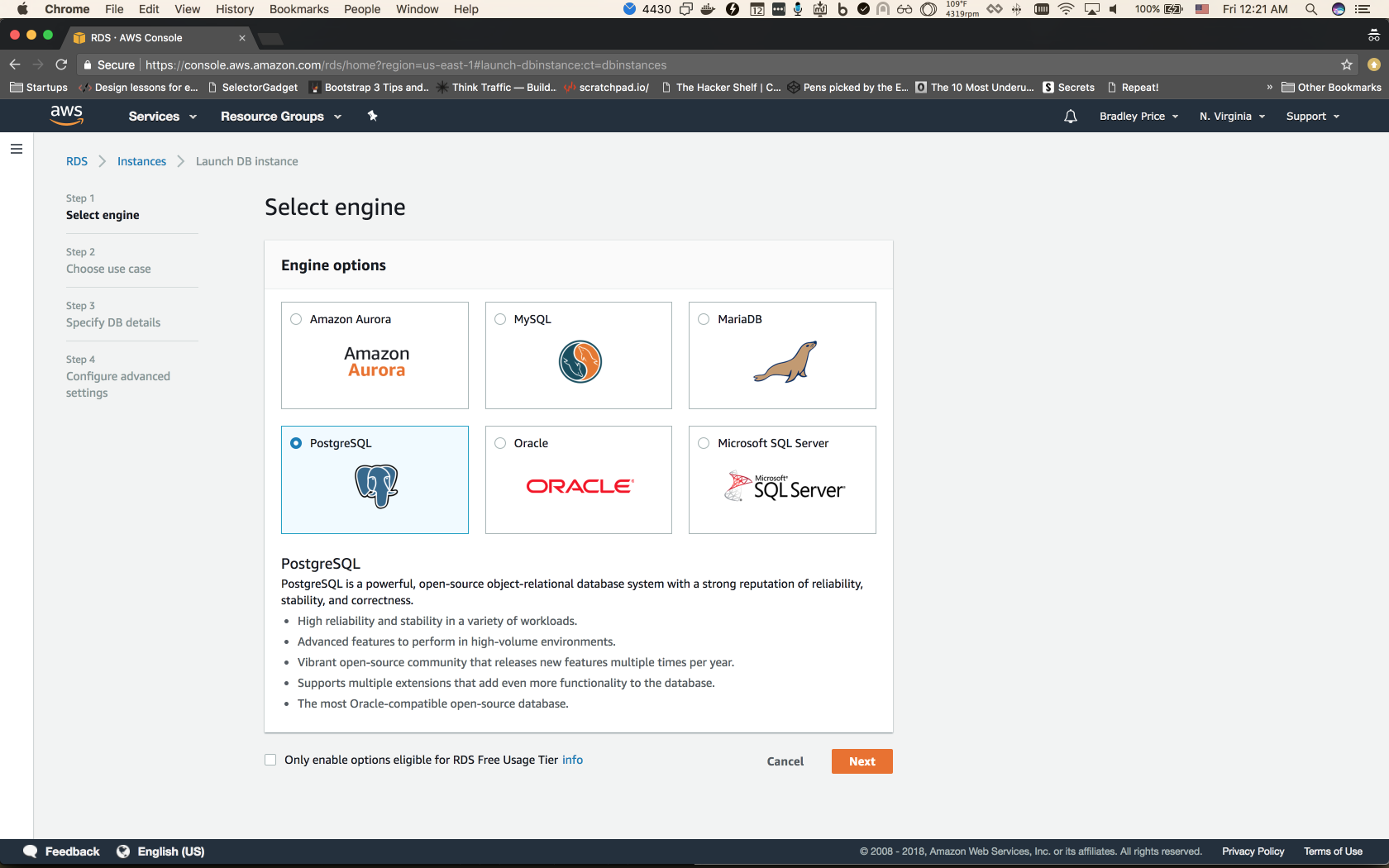Viewport: 1389px width, 868px height.
Task: Toggle the hamburger side navigation menu
Action: point(17,149)
